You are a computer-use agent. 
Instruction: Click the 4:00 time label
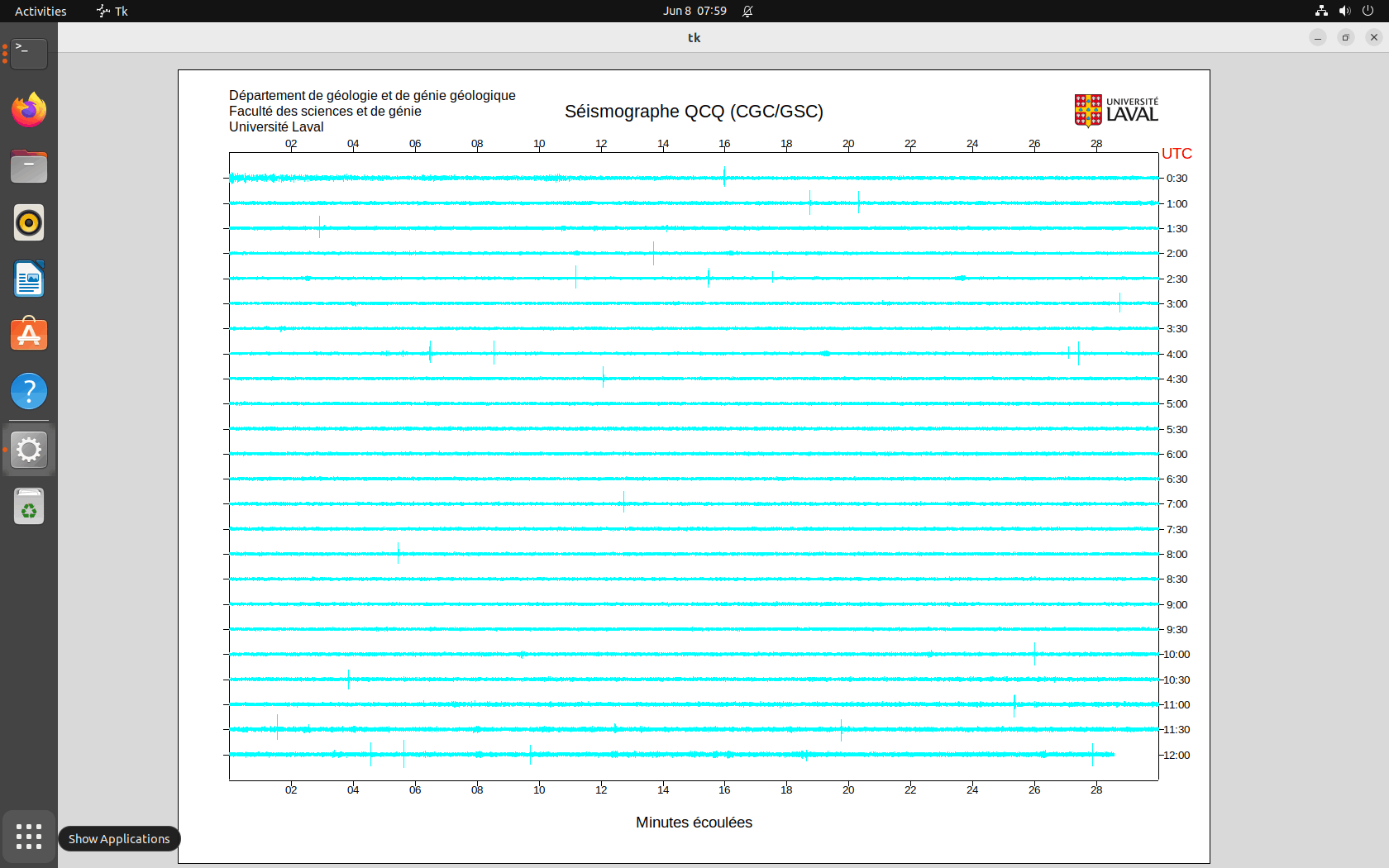1177,355
